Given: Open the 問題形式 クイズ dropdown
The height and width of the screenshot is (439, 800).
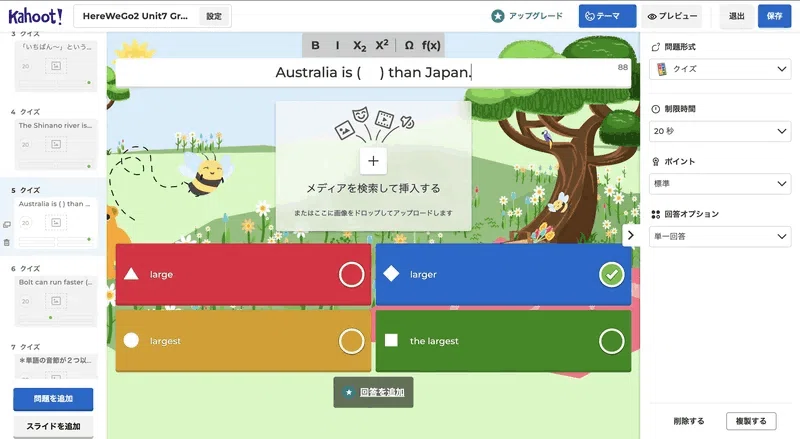Looking at the screenshot, I should click(x=720, y=69).
